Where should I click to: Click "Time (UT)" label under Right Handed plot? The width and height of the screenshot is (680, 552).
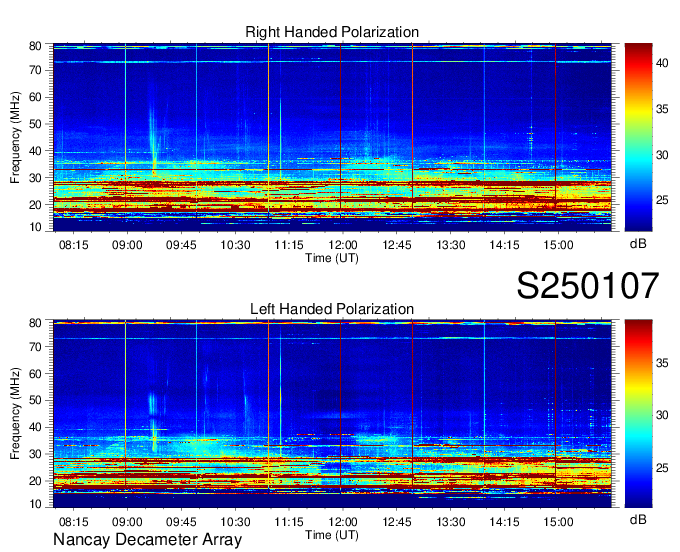pos(332,258)
